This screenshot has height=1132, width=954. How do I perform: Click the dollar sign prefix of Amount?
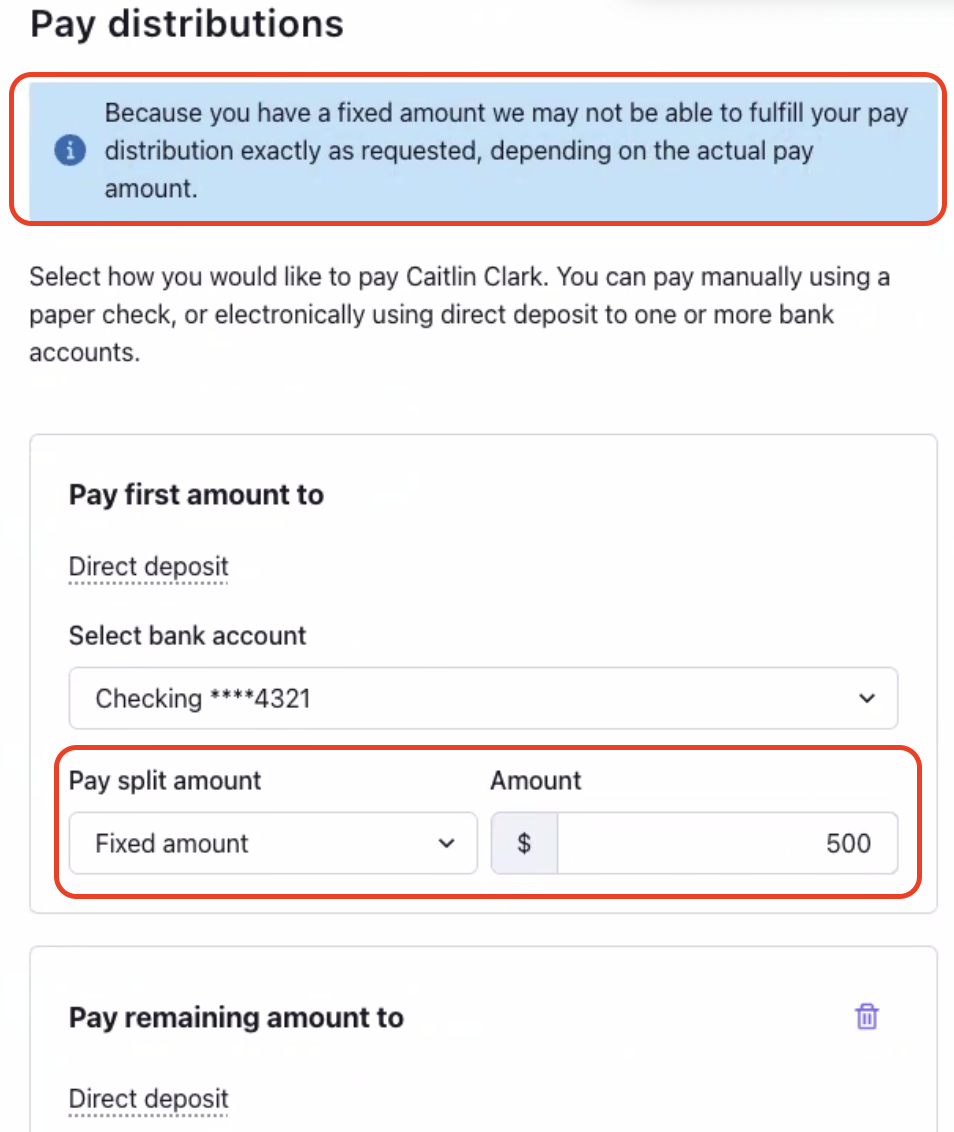[x=524, y=843]
